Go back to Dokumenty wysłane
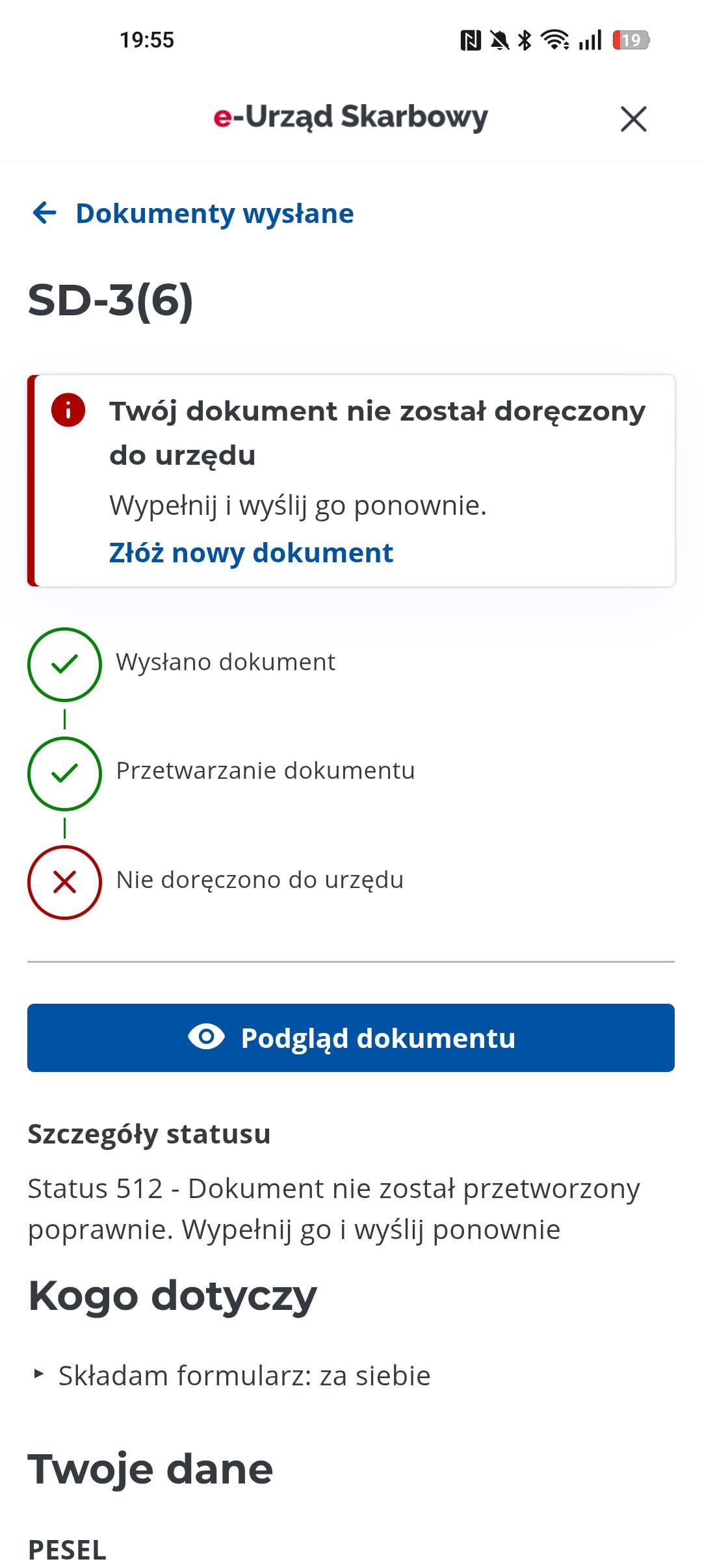This screenshot has width=702, height=1568. 214,213
